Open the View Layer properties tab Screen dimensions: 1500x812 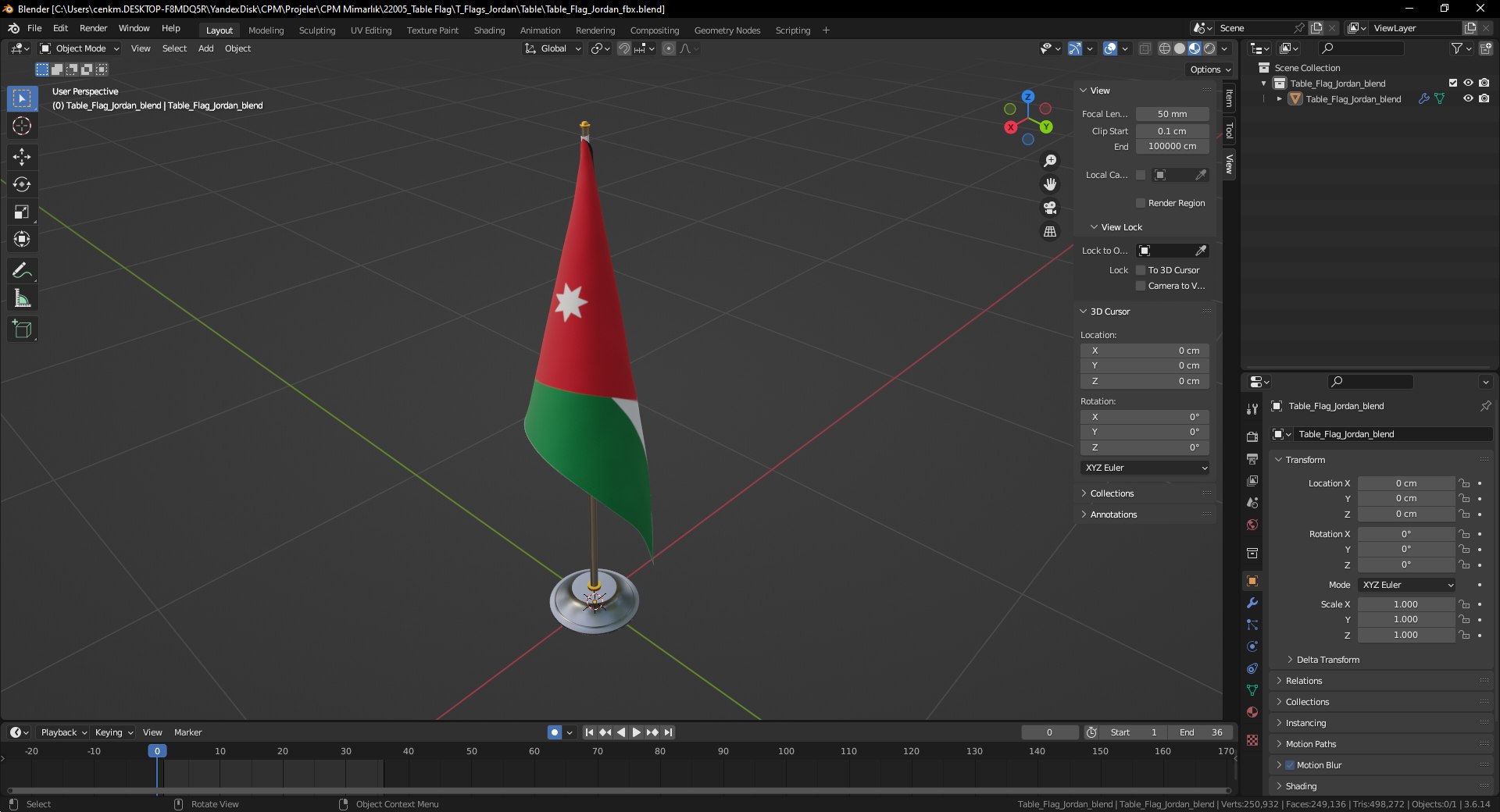(1252, 480)
